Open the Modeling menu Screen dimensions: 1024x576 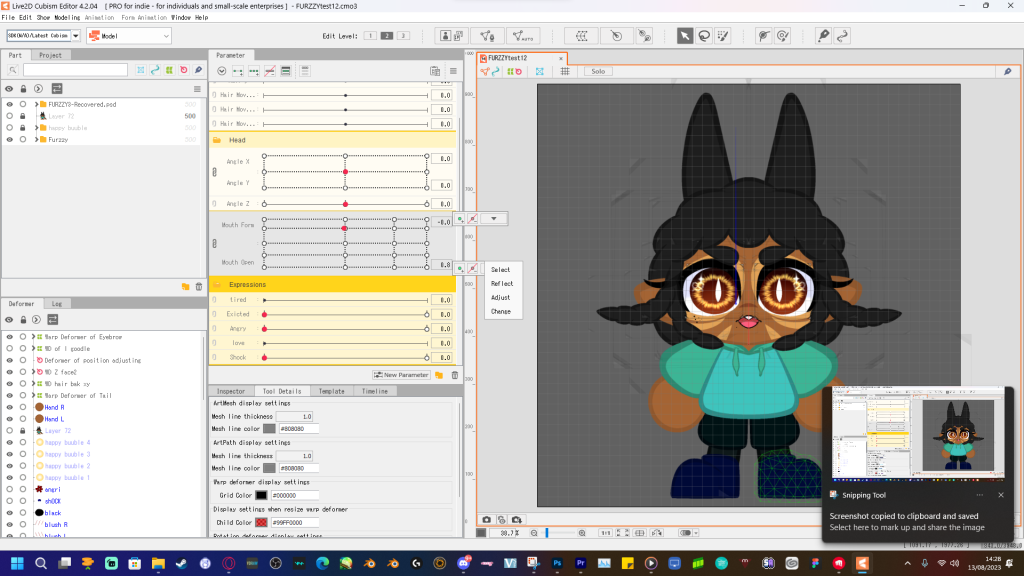tap(67, 18)
